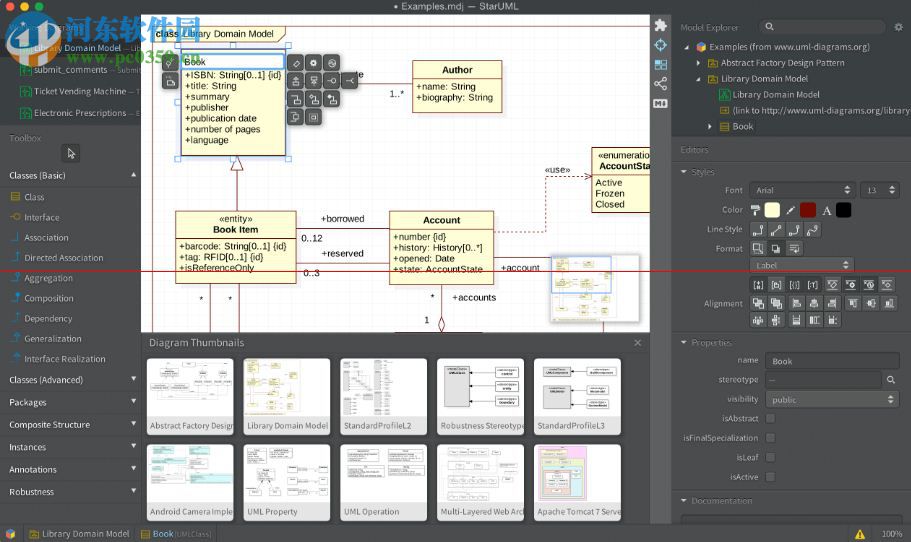This screenshot has height=542, width=911.
Task: Open the visibility dropdown set to public
Action: click(832, 399)
